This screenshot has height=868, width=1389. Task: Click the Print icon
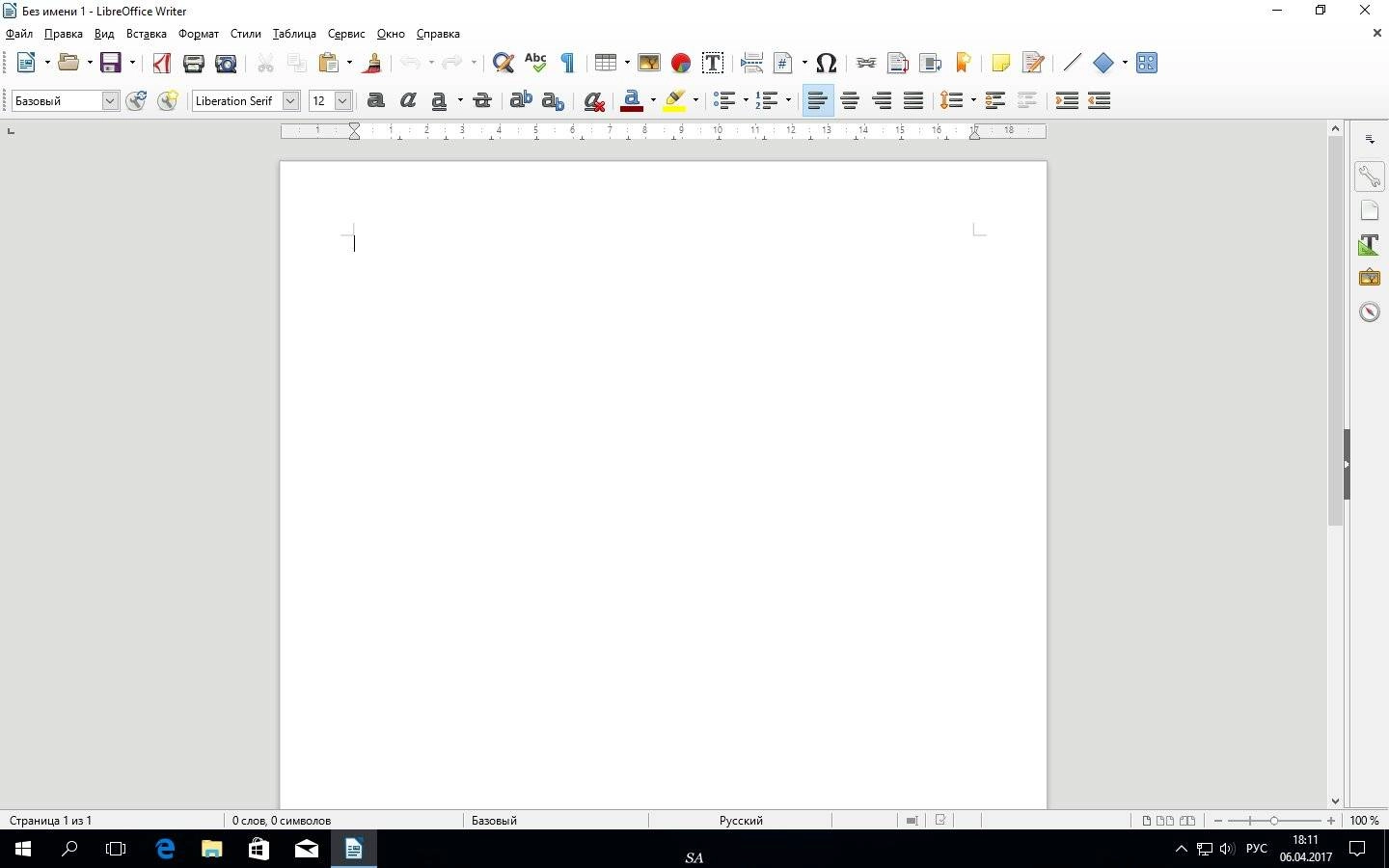(193, 64)
